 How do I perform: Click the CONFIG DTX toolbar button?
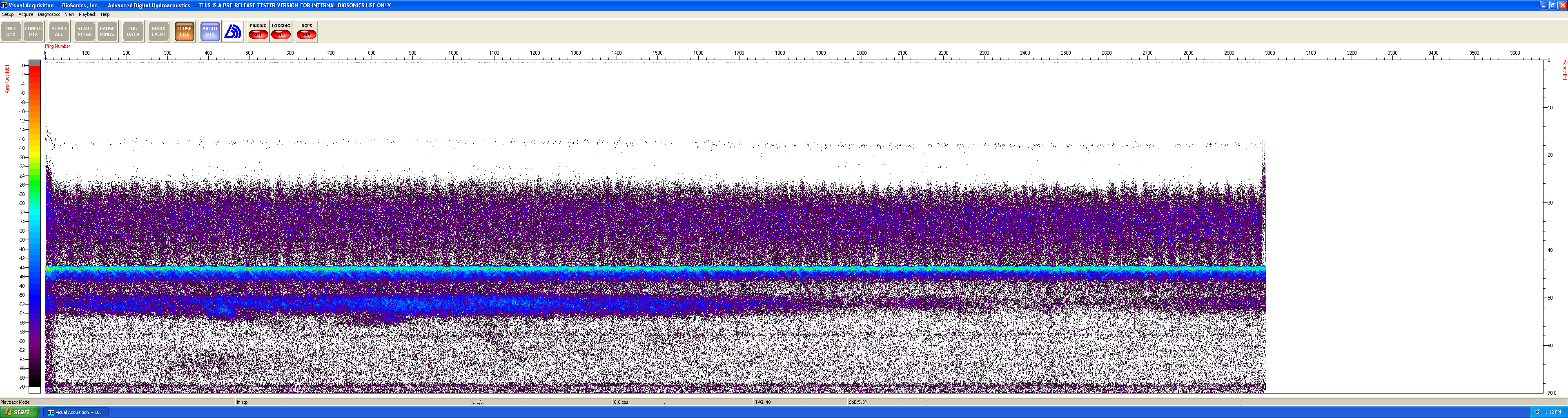pyautogui.click(x=33, y=31)
